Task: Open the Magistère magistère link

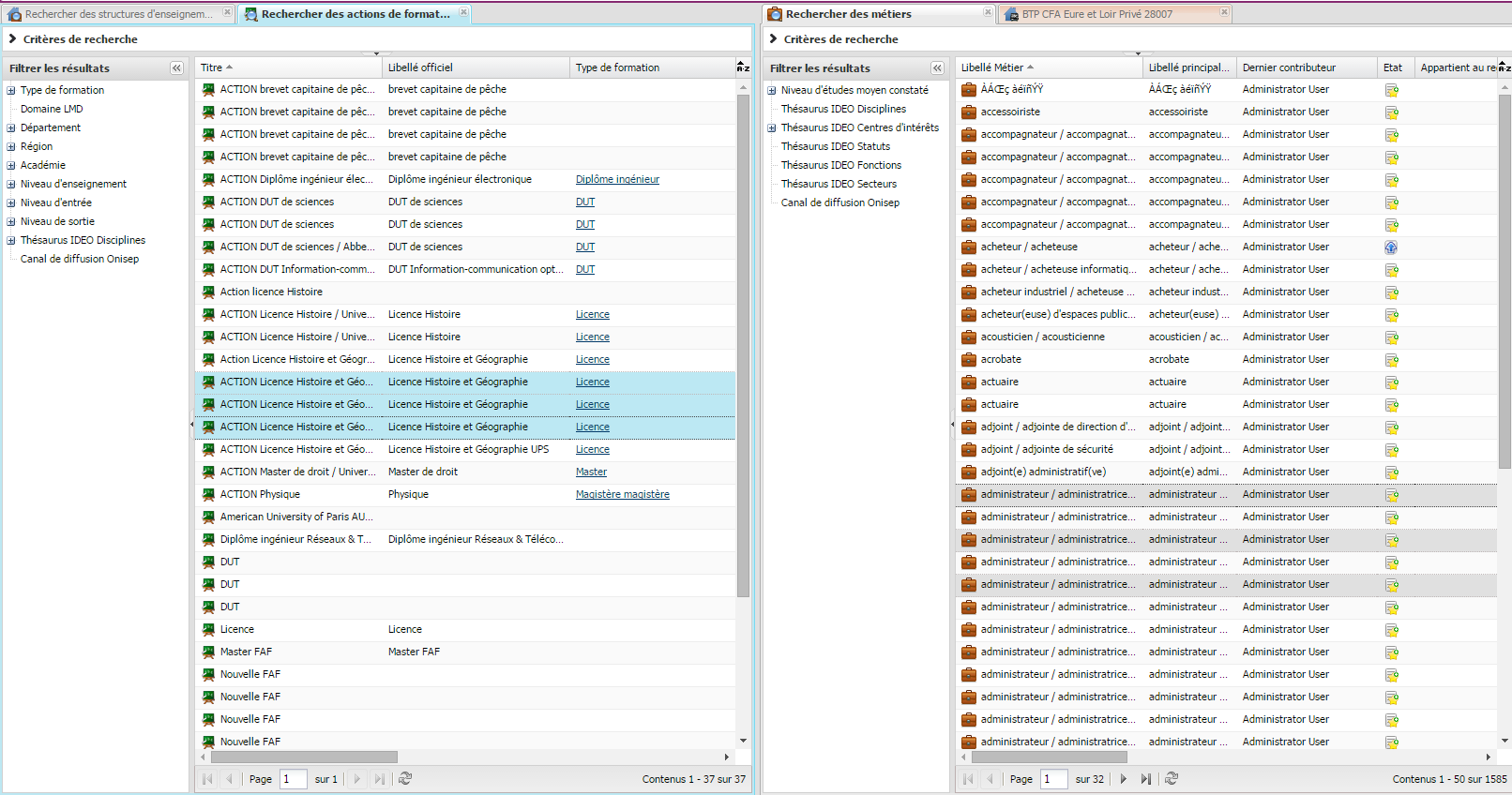Action: (622, 495)
